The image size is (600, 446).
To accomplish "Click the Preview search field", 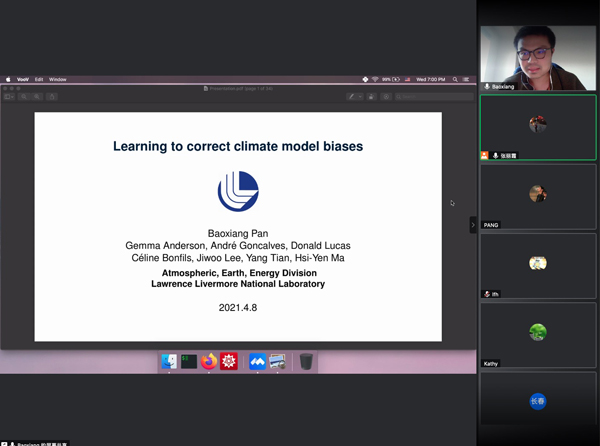I will point(434,97).
